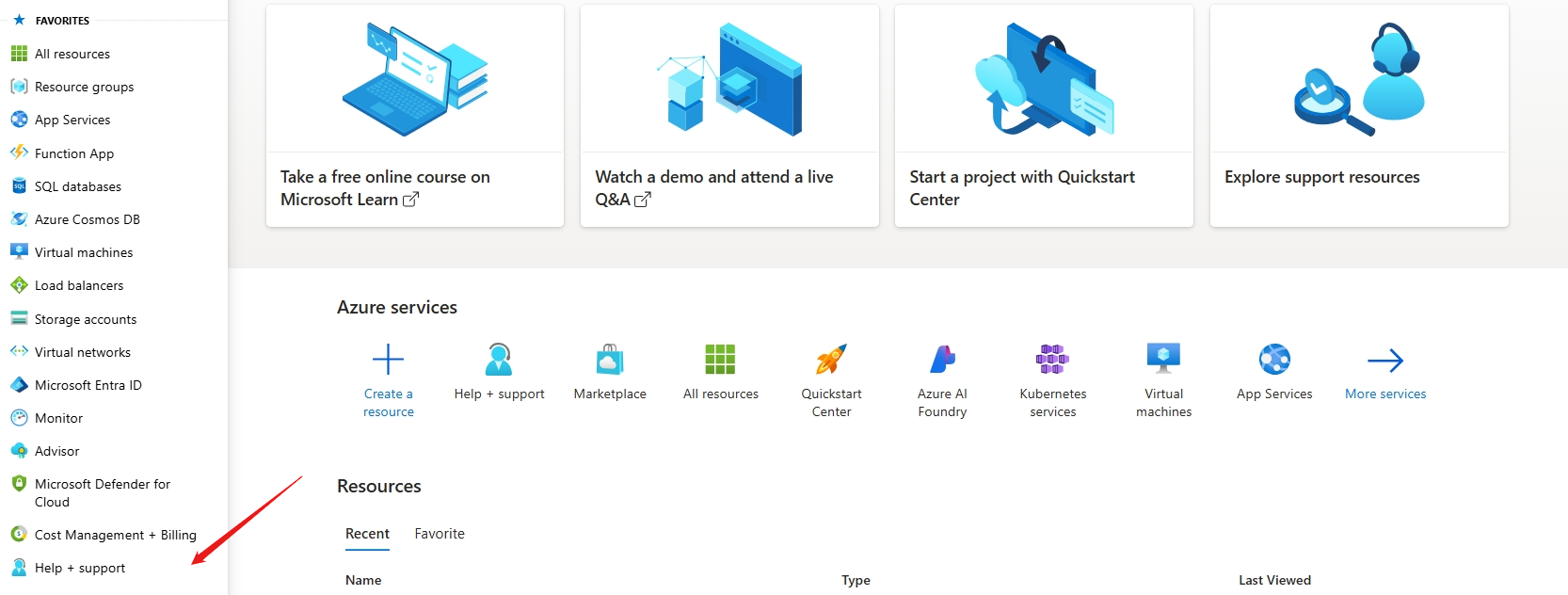Click the App Services globe icon in sidebar

pyautogui.click(x=19, y=120)
